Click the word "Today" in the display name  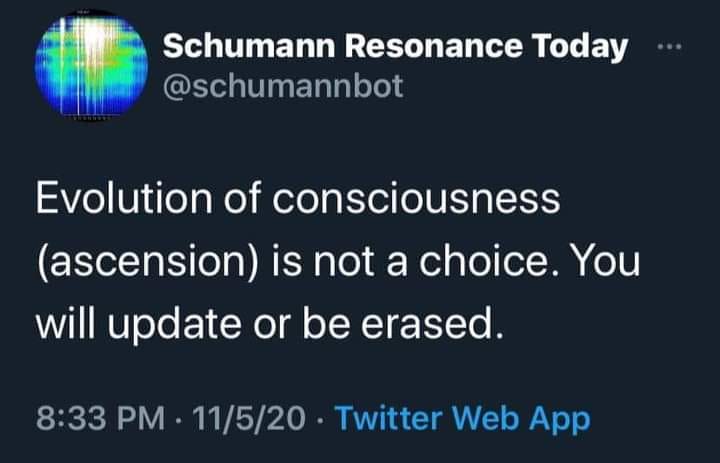(x=580, y=46)
